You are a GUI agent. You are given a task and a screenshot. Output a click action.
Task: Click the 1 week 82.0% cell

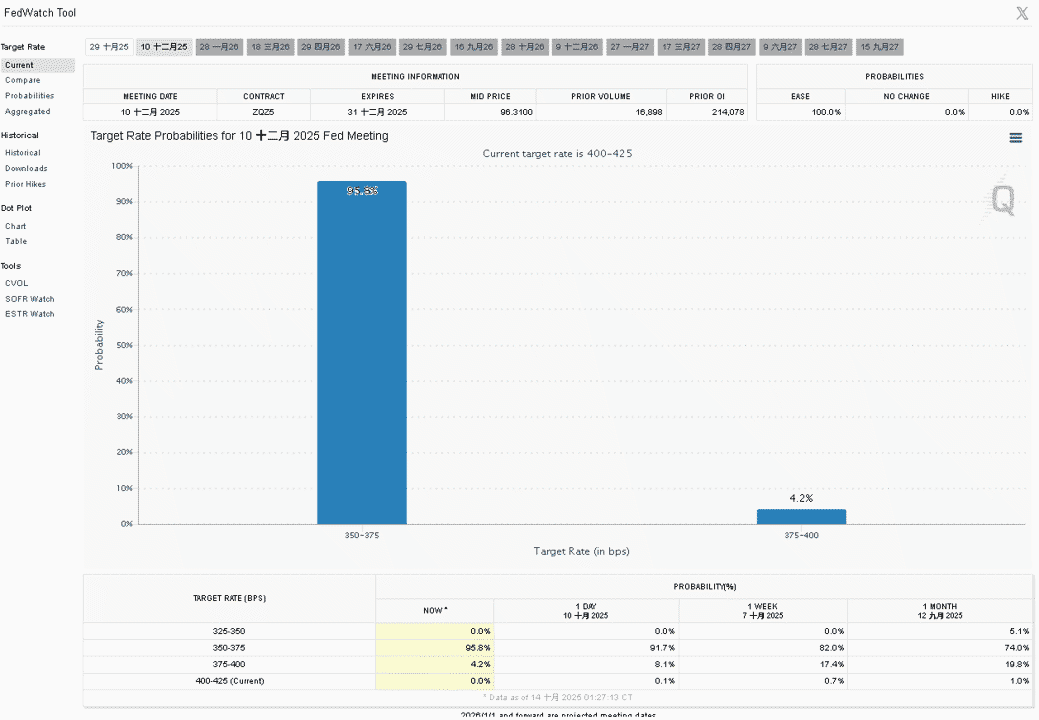763,648
